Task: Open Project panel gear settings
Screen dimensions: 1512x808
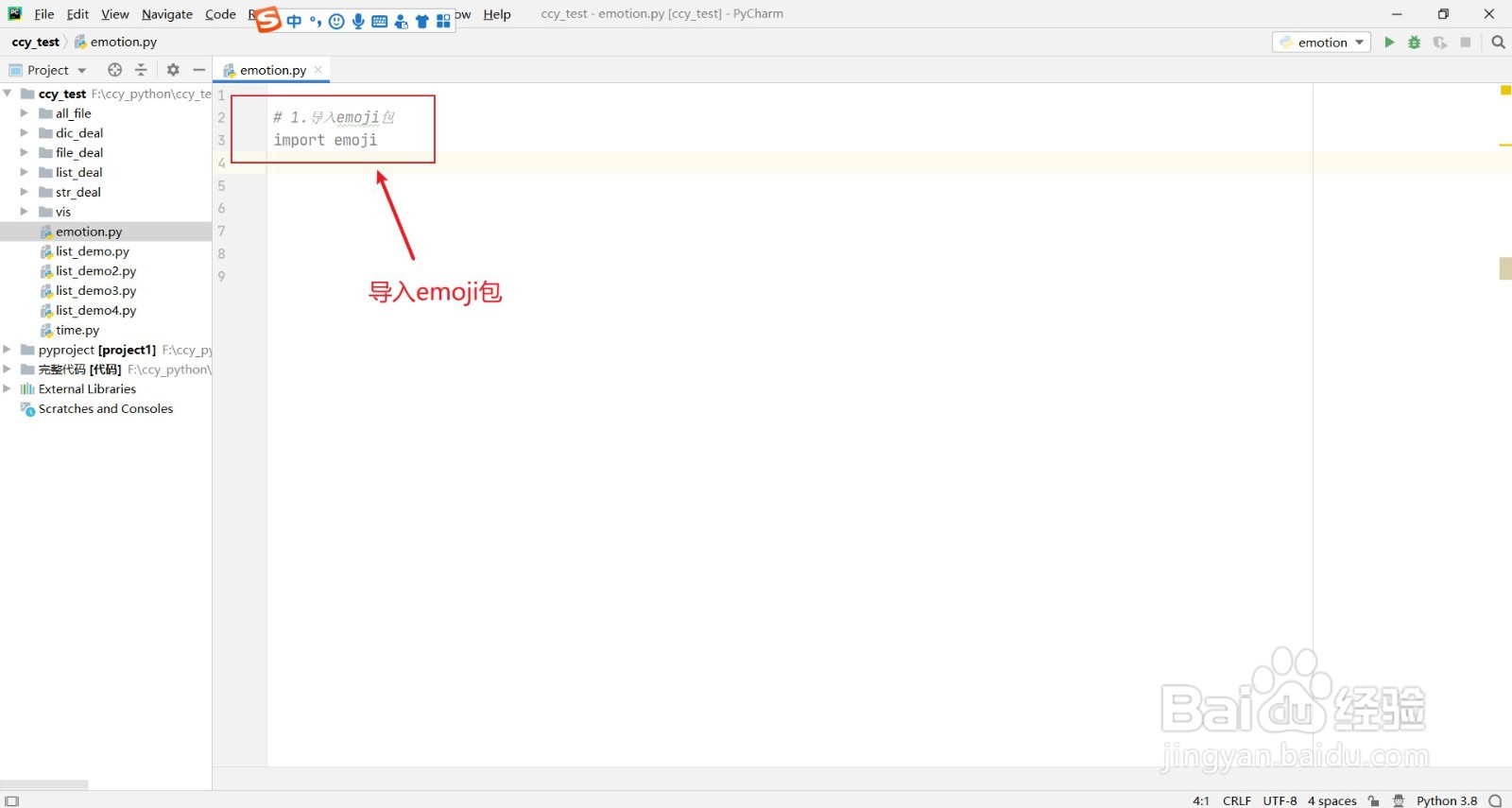Action: (x=173, y=70)
